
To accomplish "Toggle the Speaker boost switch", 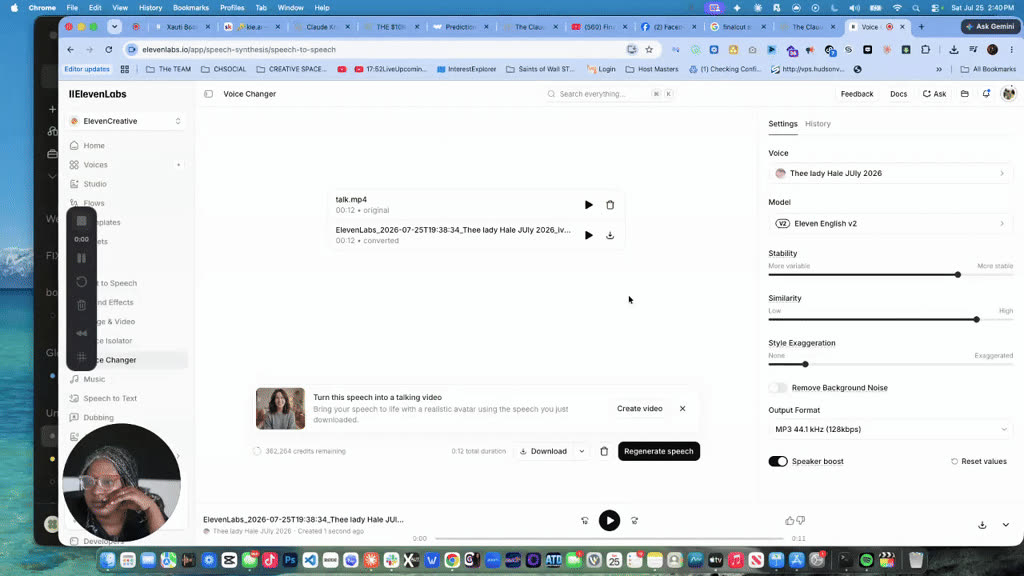I will [778, 461].
